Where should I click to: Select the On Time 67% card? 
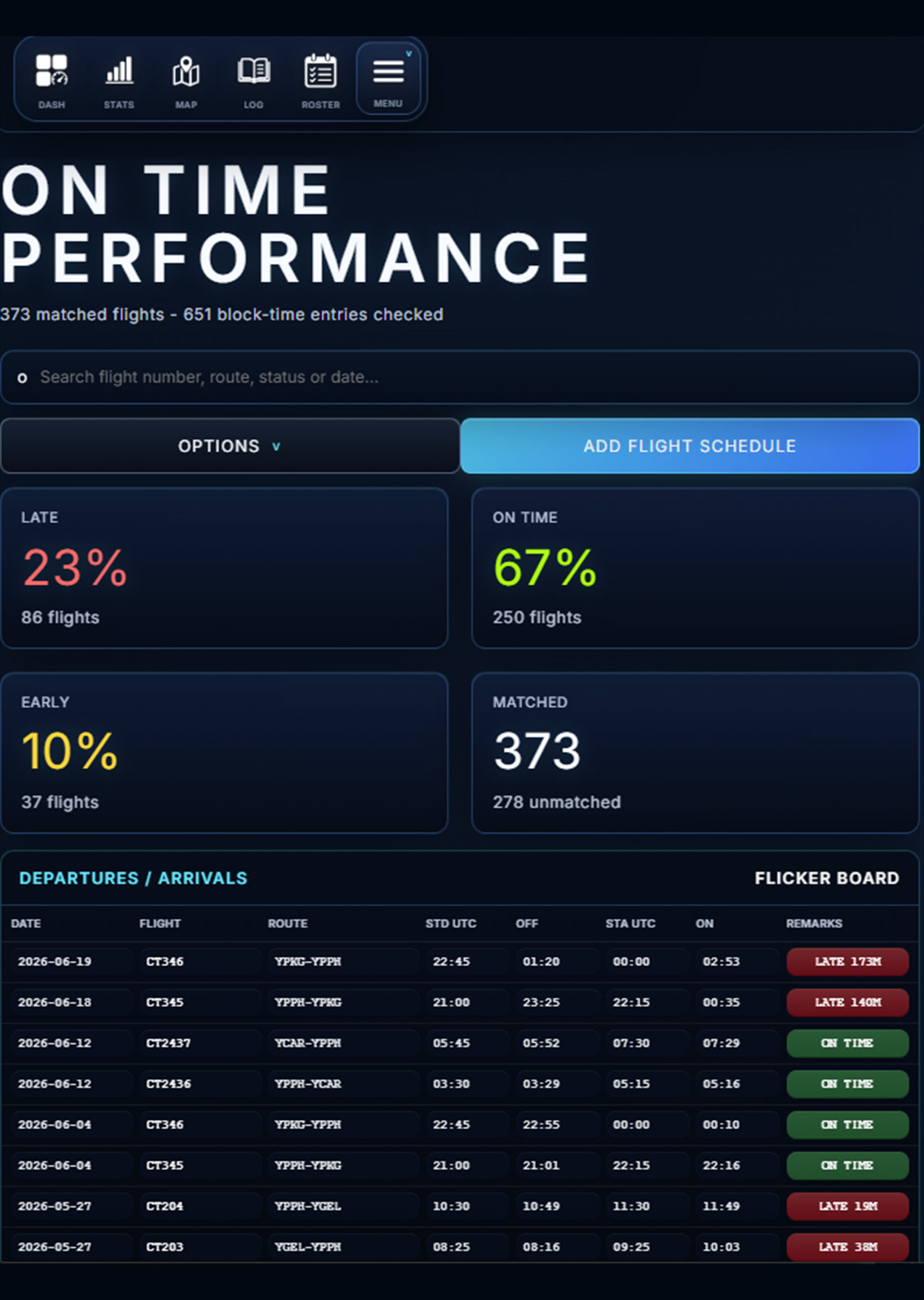tap(695, 568)
